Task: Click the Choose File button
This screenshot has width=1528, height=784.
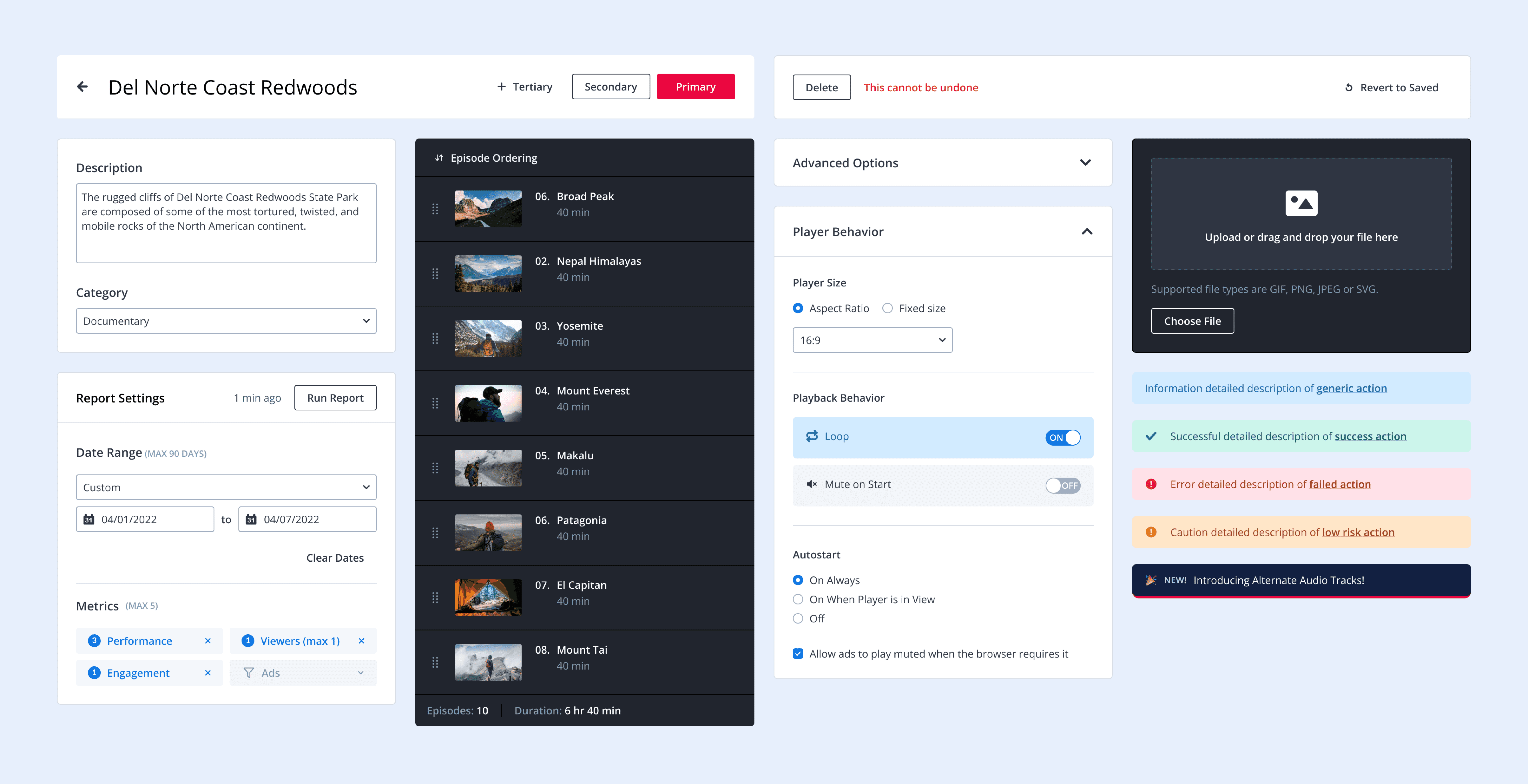Action: (1192, 321)
